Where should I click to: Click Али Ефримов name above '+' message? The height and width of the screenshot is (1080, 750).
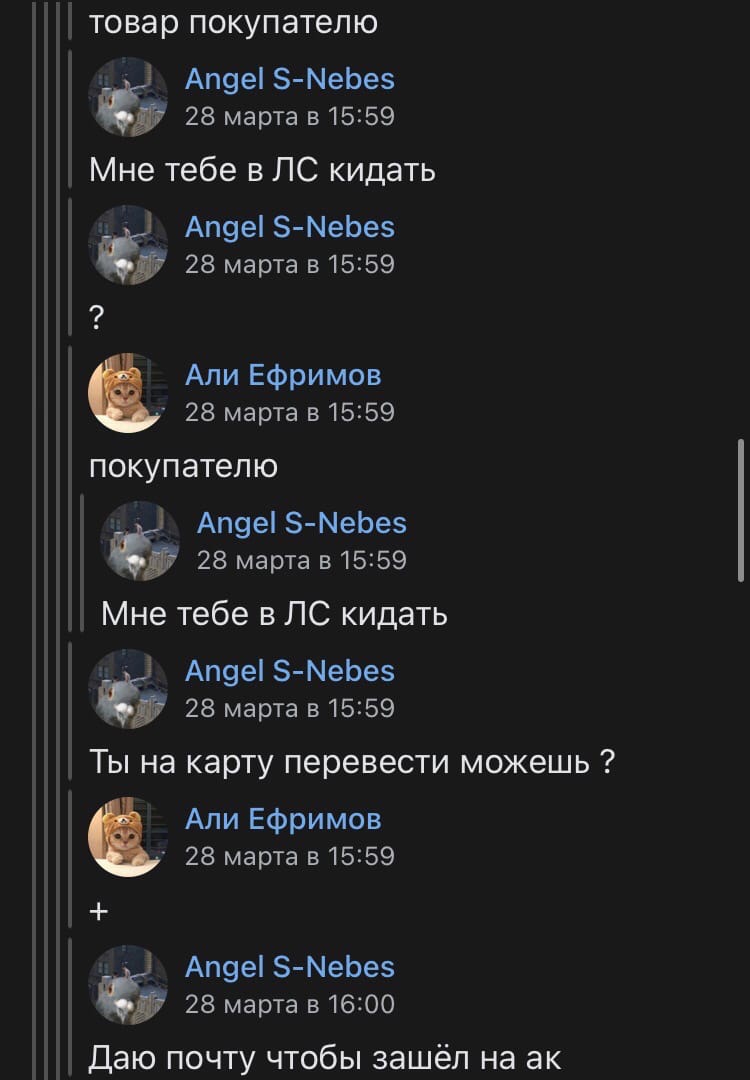click(x=283, y=820)
